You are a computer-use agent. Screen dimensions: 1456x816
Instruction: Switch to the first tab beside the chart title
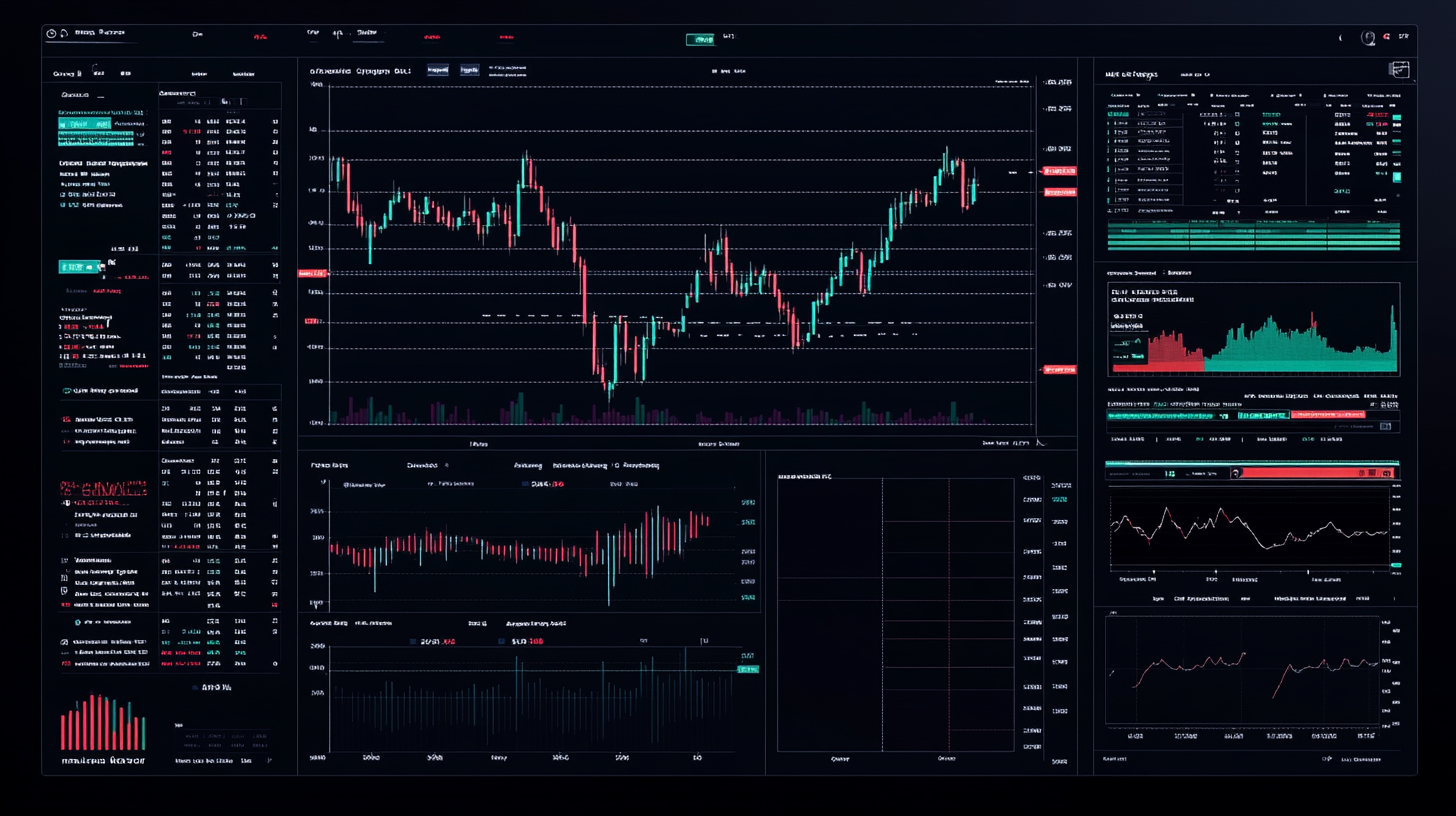(438, 70)
